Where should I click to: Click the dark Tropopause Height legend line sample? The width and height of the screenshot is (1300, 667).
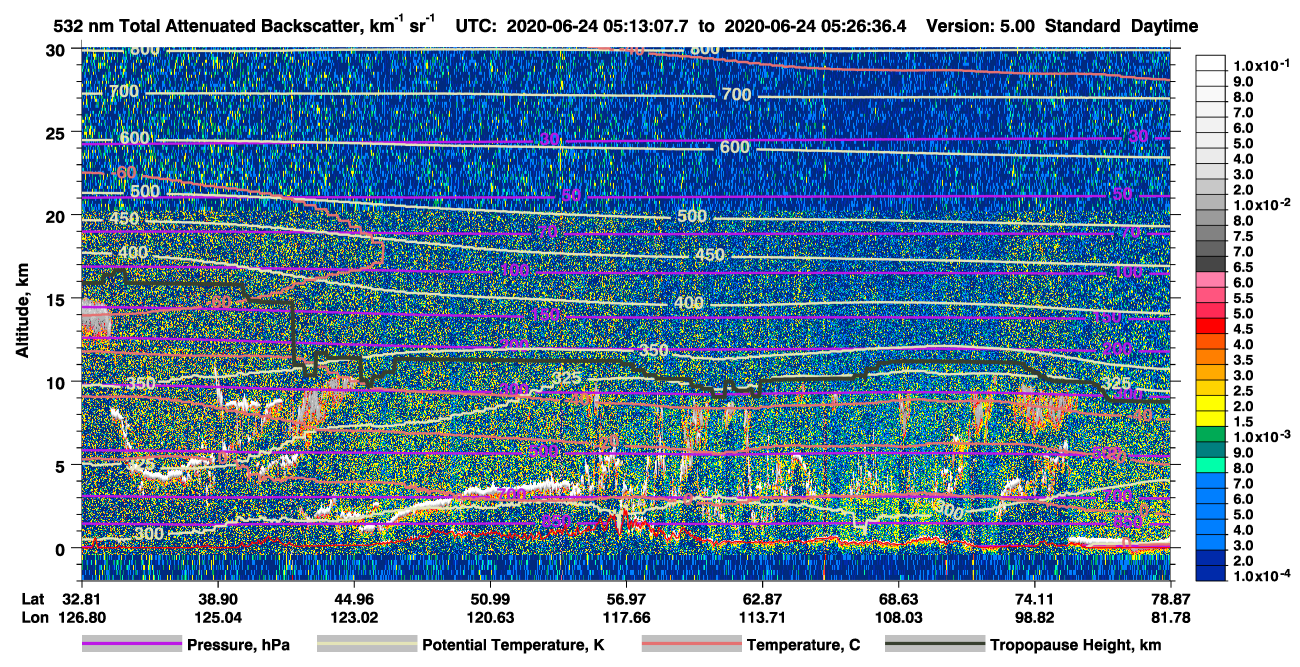[935, 645]
